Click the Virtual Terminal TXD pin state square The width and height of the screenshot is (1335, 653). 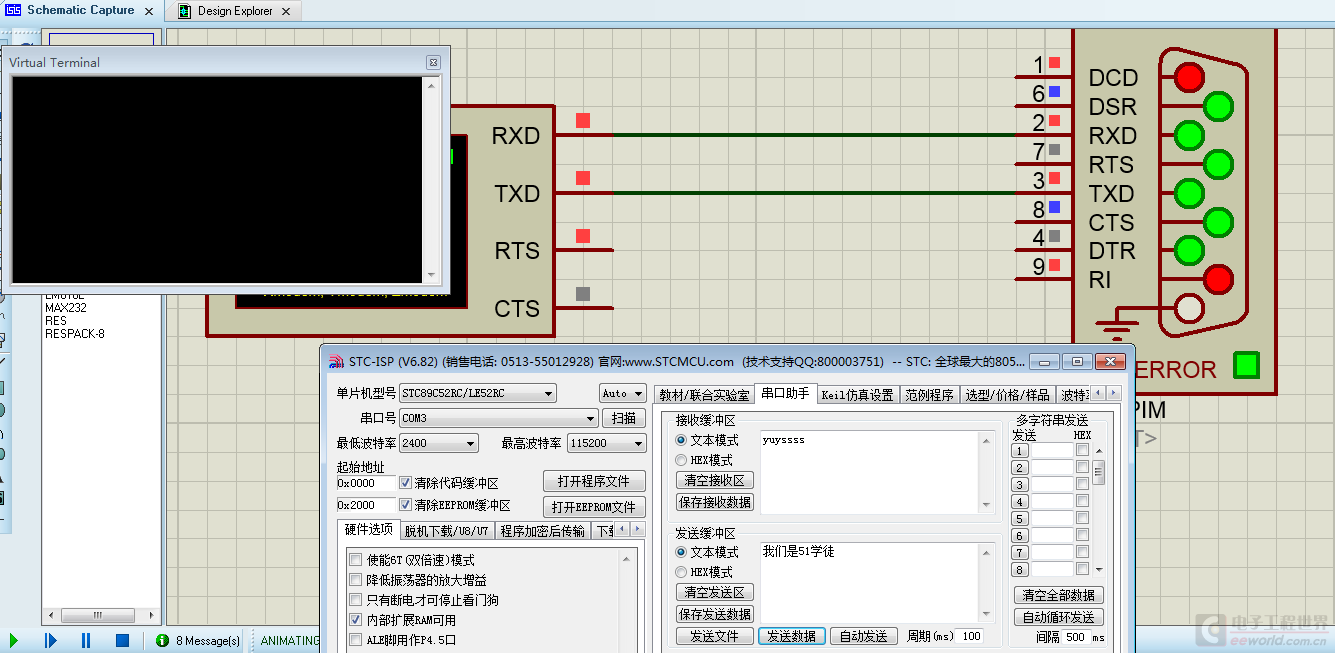point(583,178)
